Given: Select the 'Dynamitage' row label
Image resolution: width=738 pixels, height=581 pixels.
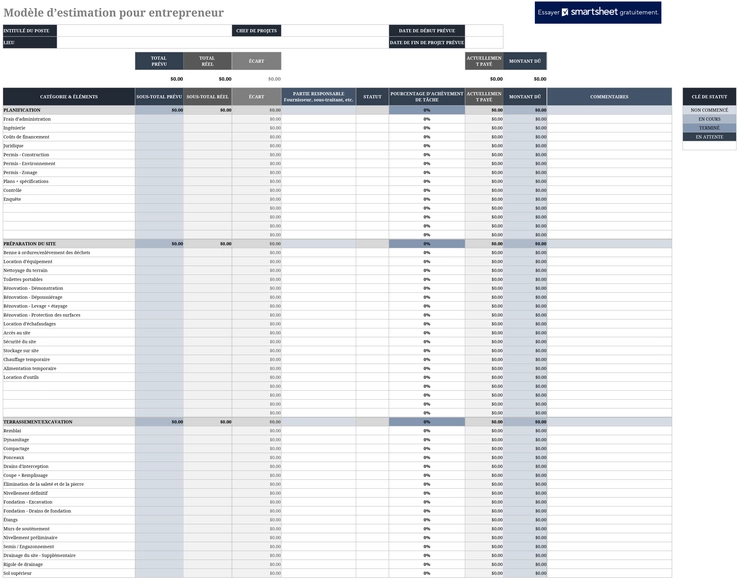Looking at the screenshot, I should [x=16, y=440].
